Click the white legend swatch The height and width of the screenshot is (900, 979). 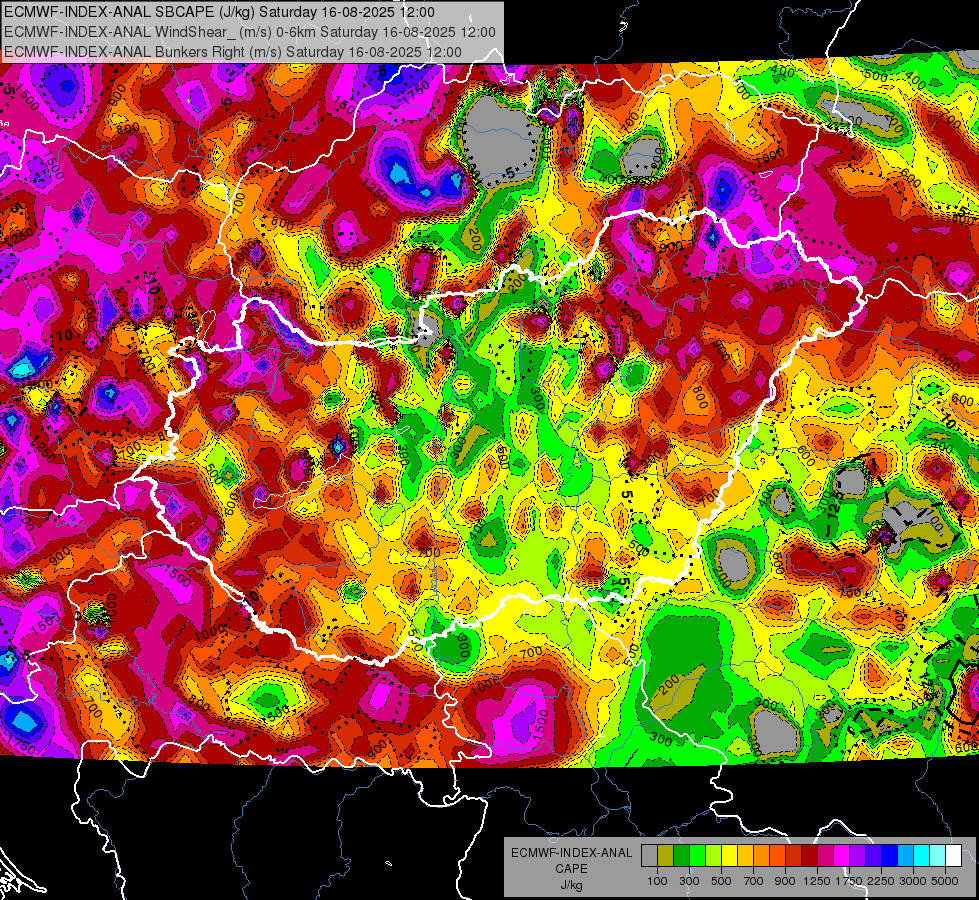954,856
